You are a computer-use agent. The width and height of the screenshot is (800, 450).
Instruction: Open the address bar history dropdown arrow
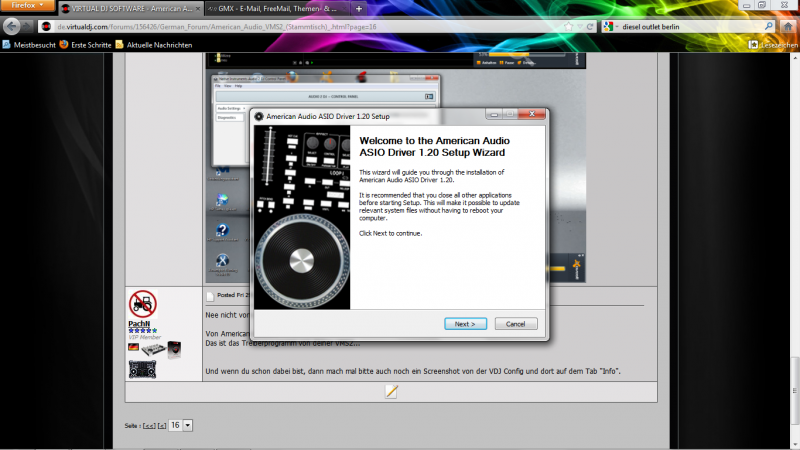tap(580, 27)
